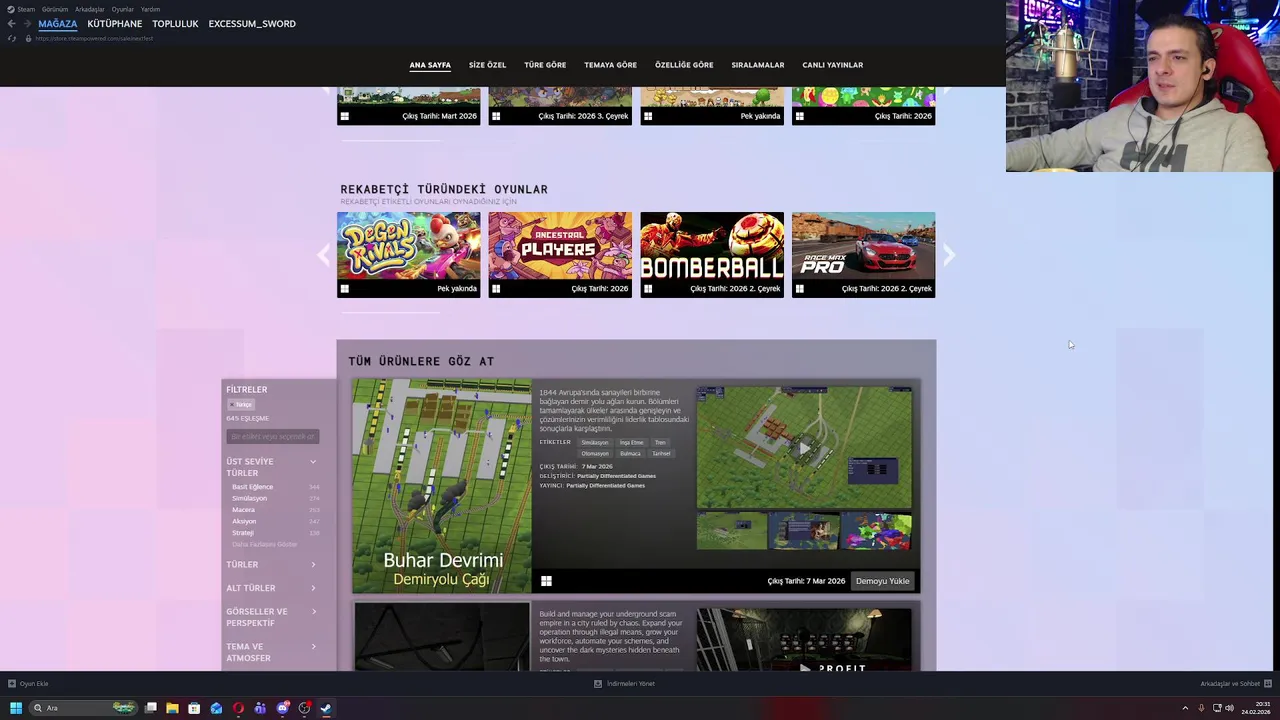Open Task View in the taskbar
The width and height of the screenshot is (1280, 720).
(151, 708)
